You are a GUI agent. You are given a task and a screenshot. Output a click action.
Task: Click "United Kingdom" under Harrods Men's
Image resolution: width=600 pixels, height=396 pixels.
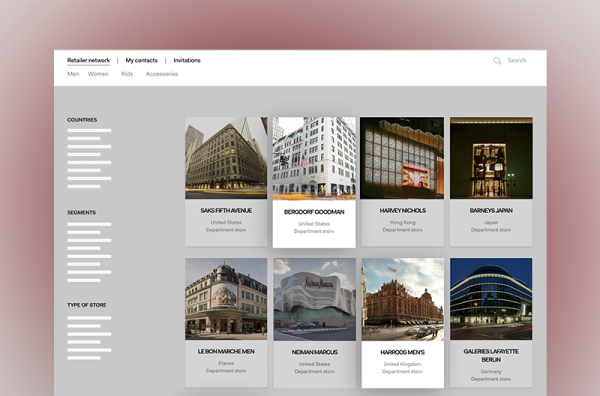click(x=403, y=364)
